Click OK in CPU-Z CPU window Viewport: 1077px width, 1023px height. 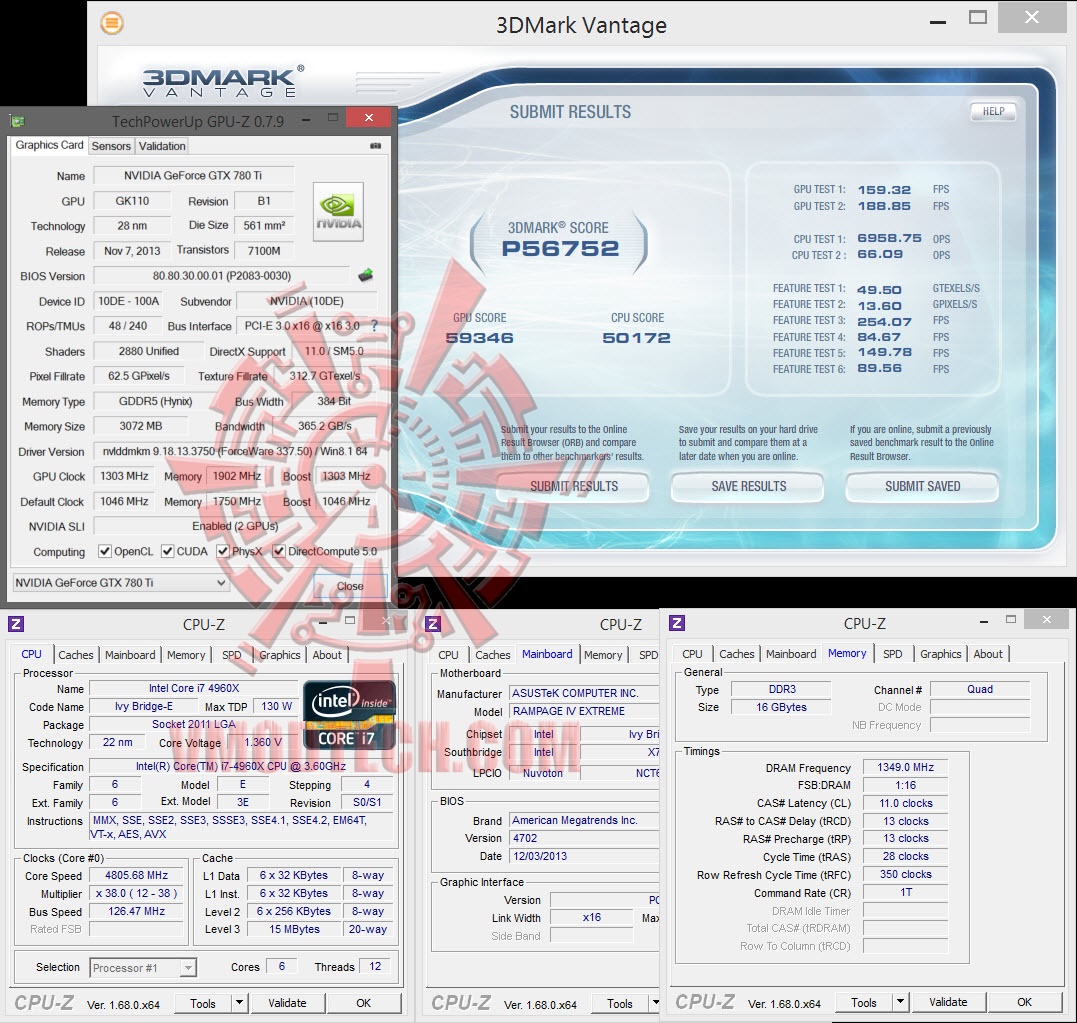click(363, 1003)
